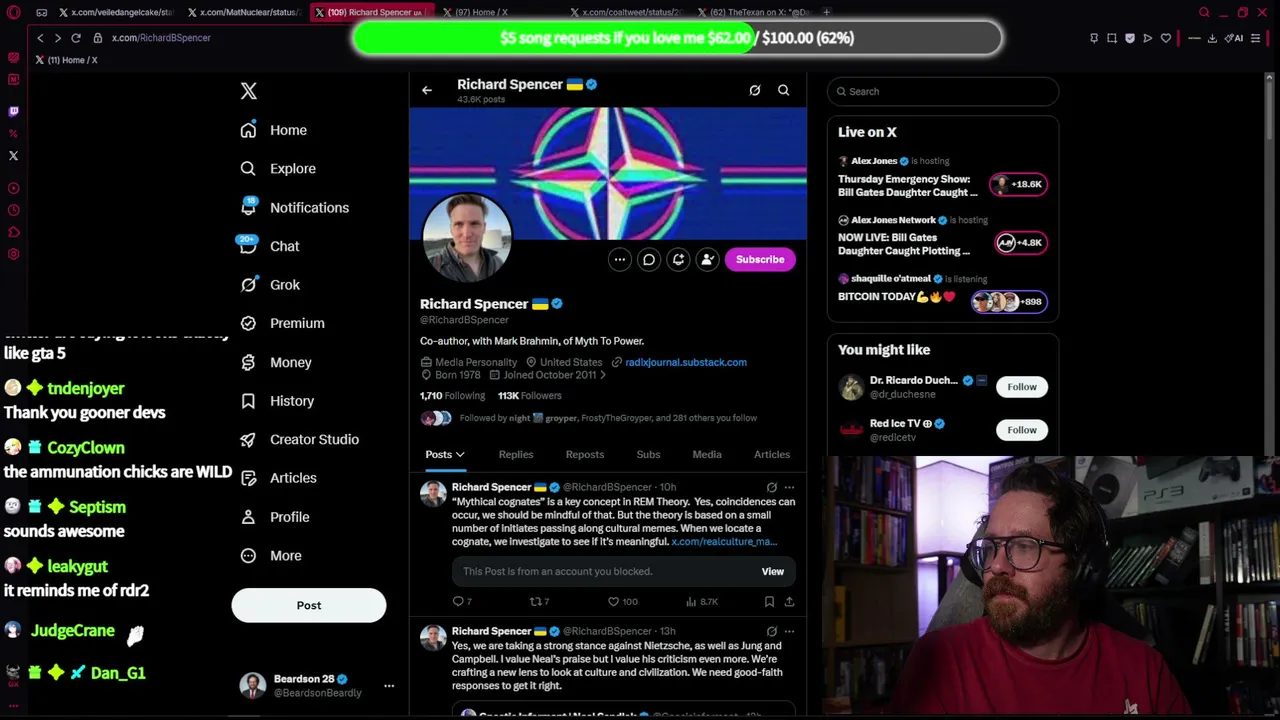Search this profile using magnifier icon

[784, 90]
